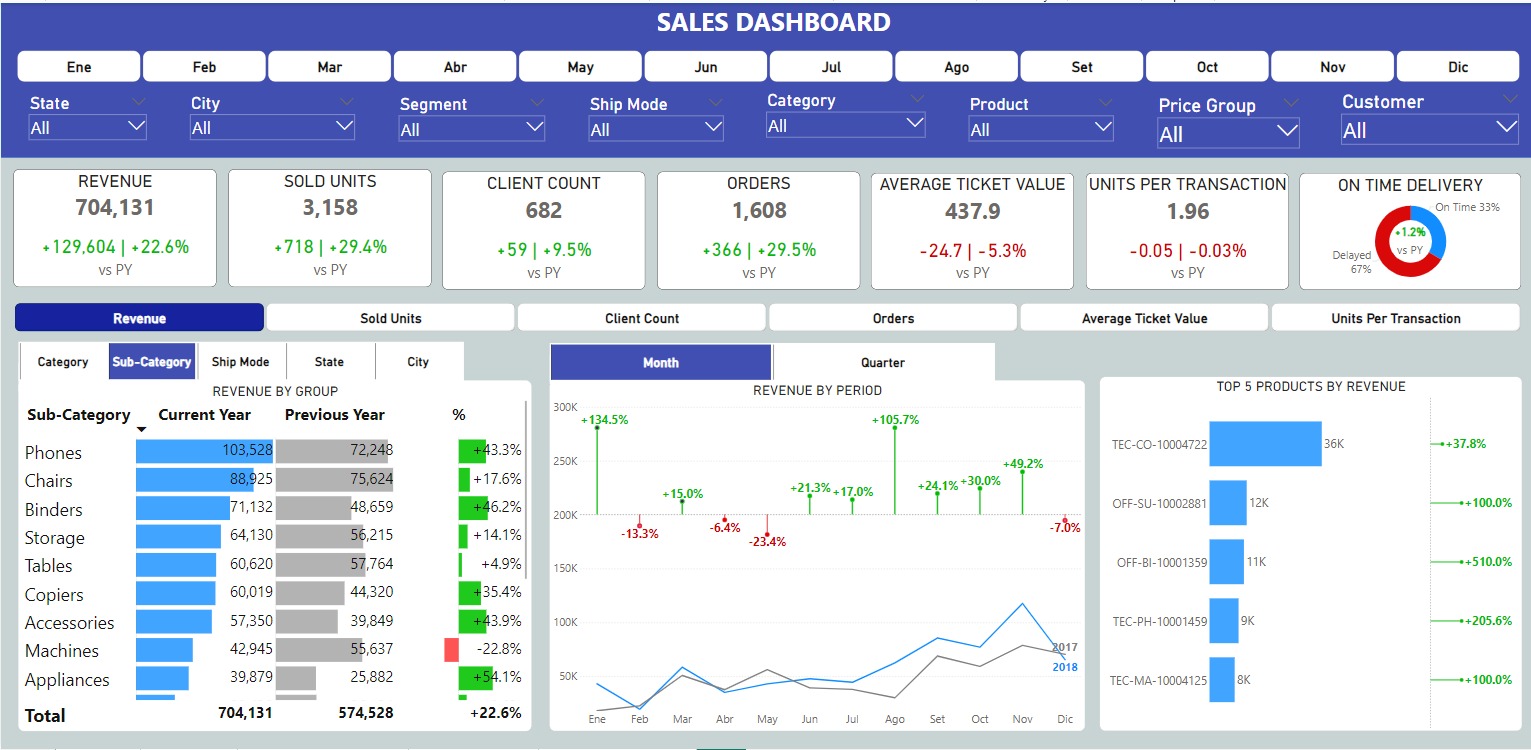Click the sort arrow under Sub-Category header

141,430
